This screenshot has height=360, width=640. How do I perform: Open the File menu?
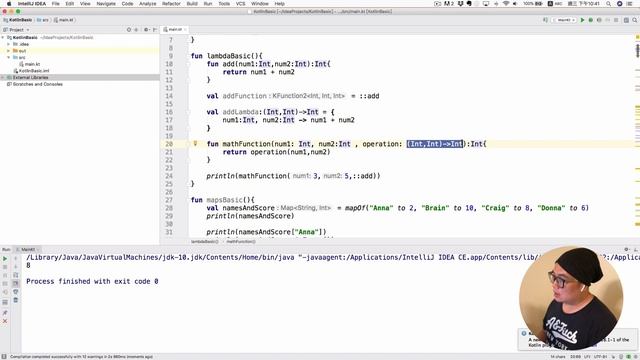click(x=56, y=4)
